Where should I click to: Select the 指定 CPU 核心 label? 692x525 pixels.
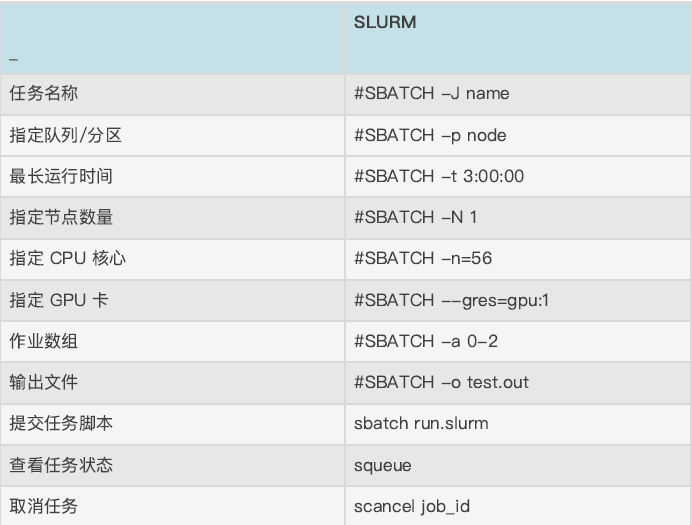point(68,258)
